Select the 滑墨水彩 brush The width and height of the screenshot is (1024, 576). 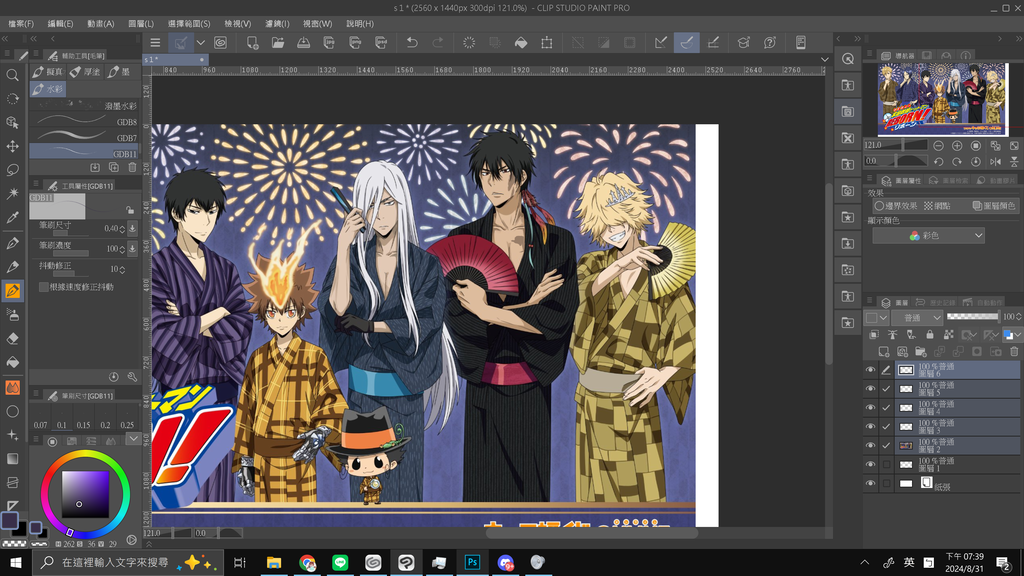85,105
